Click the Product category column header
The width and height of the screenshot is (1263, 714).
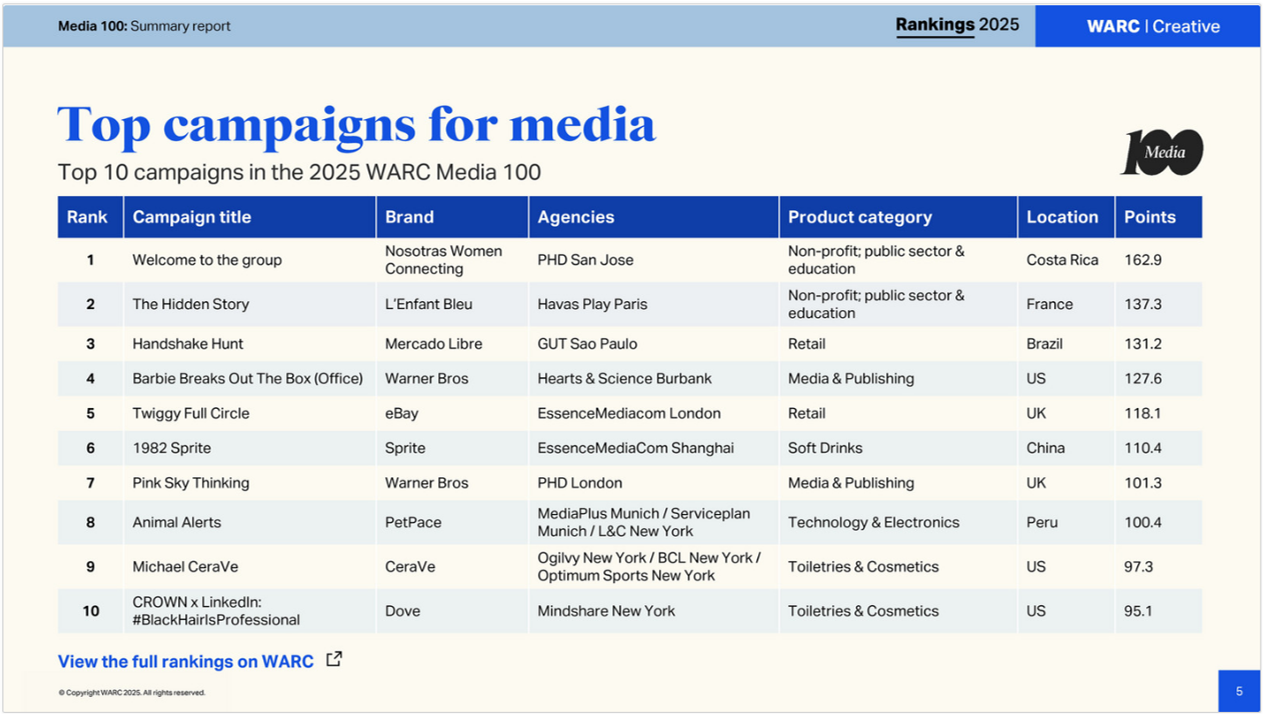[860, 217]
